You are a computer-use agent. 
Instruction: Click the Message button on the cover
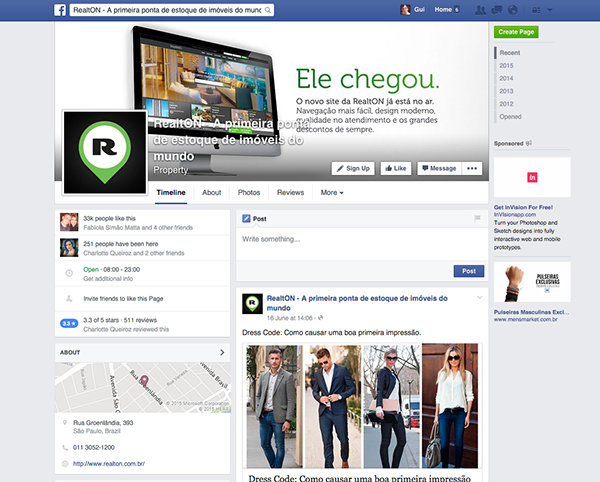[x=439, y=168]
